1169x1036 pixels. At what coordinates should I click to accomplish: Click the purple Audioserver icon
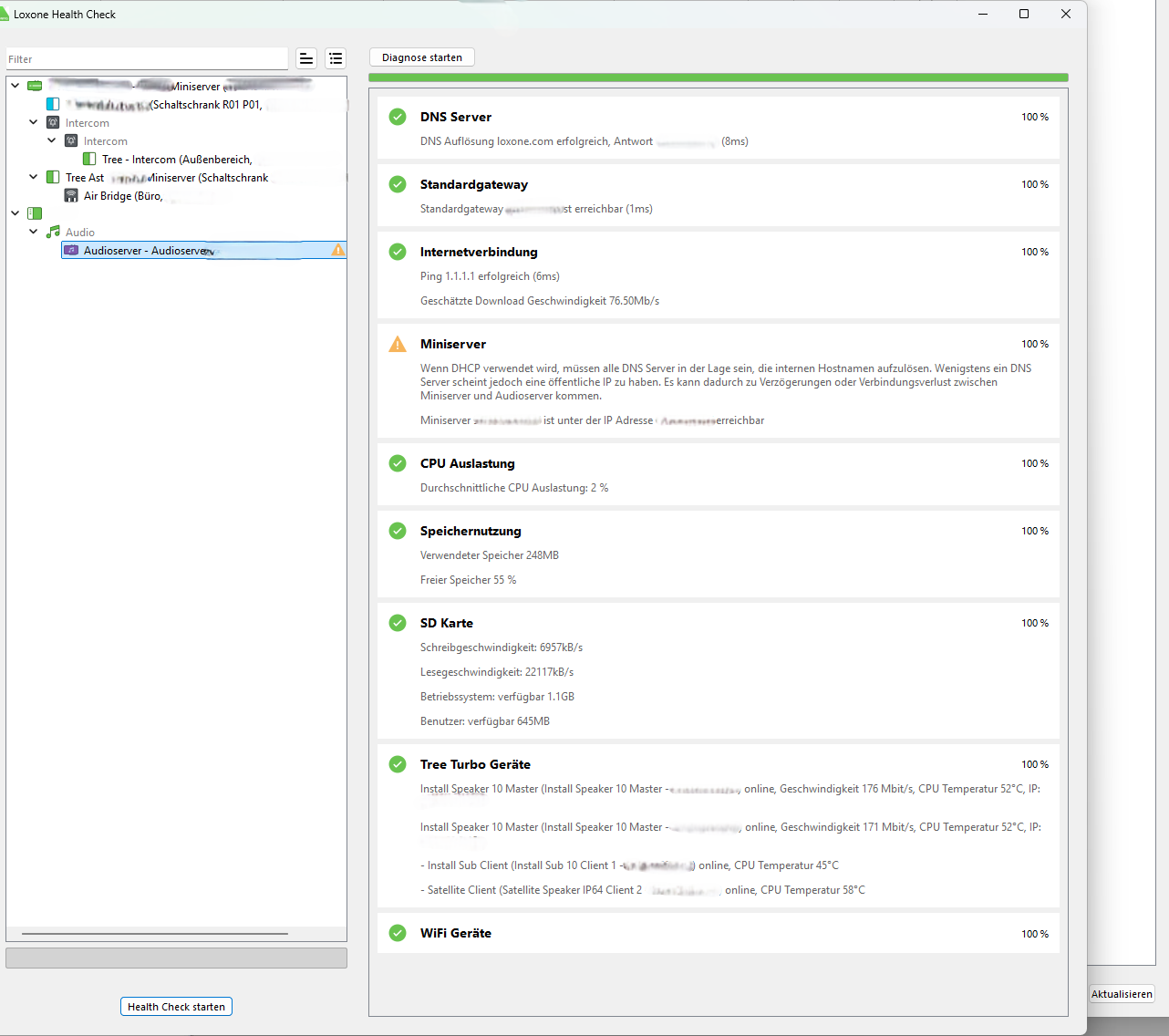pos(71,250)
